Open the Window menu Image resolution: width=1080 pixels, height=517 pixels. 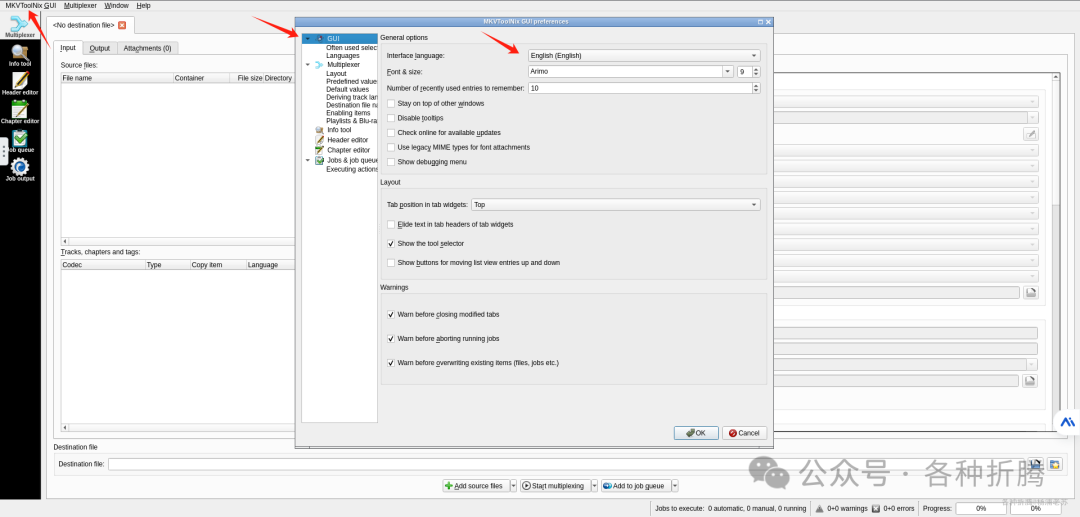(x=116, y=6)
